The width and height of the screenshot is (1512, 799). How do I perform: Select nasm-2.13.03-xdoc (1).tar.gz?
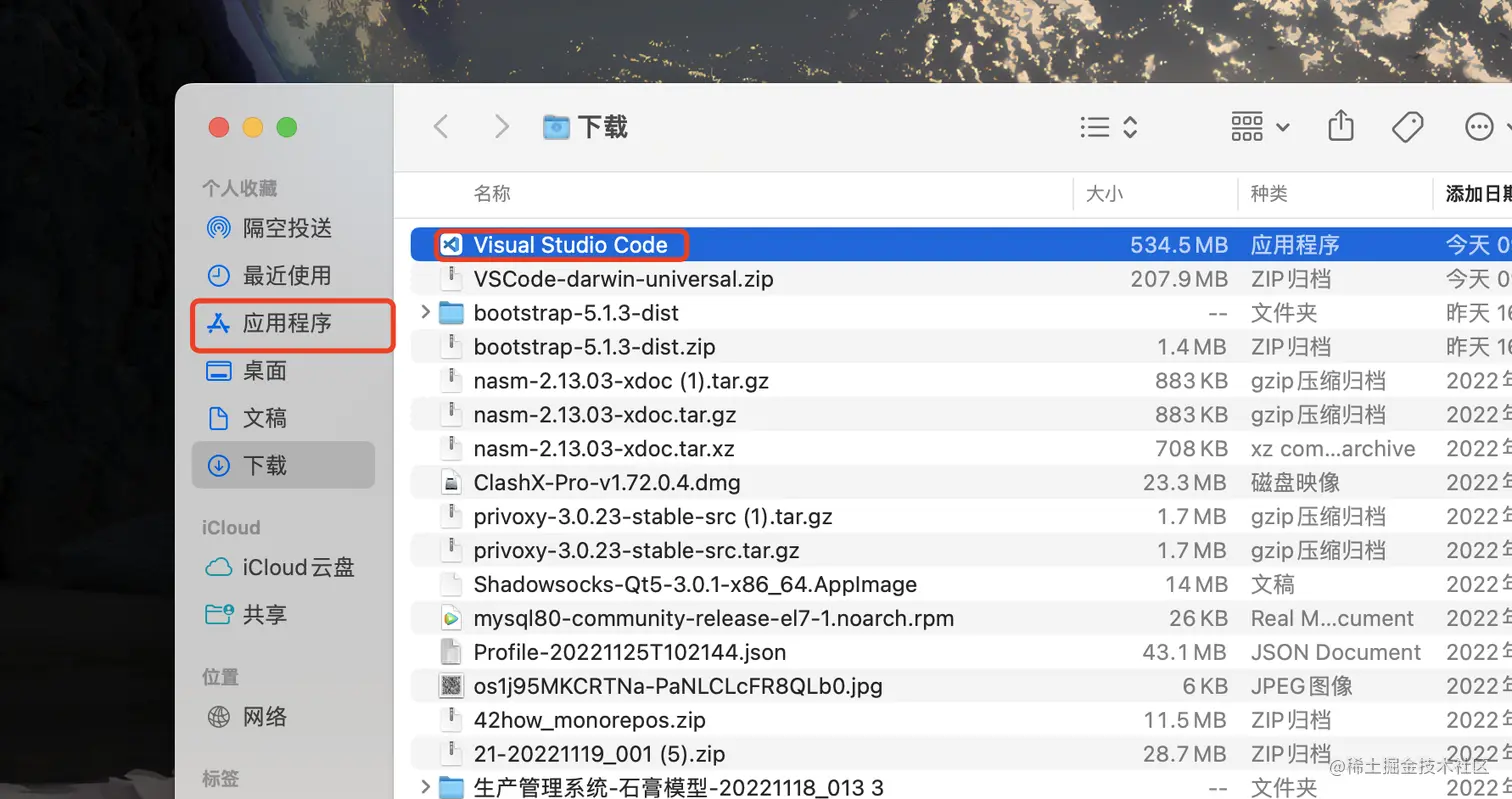621,381
